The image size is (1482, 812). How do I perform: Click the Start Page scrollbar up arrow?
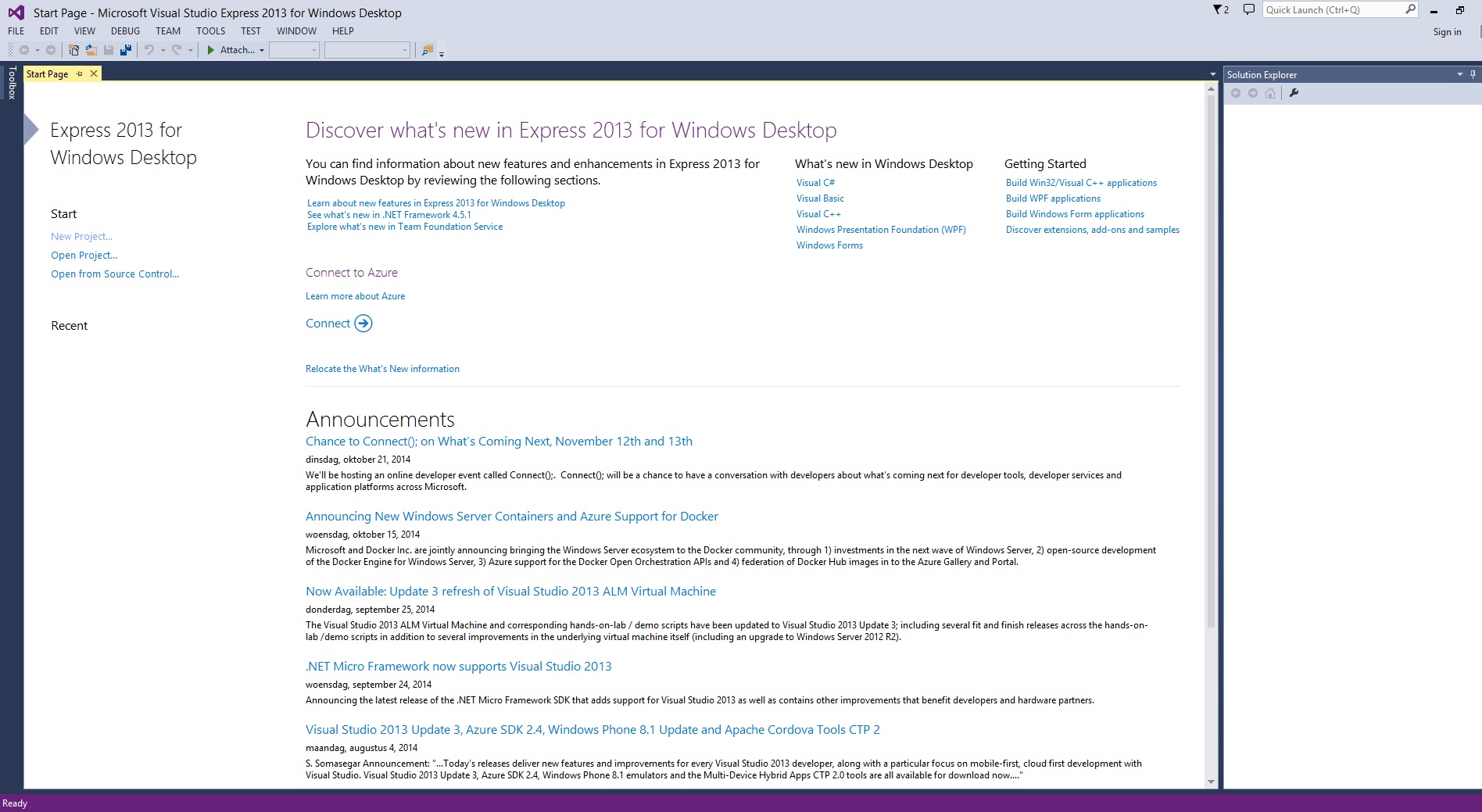click(1211, 88)
